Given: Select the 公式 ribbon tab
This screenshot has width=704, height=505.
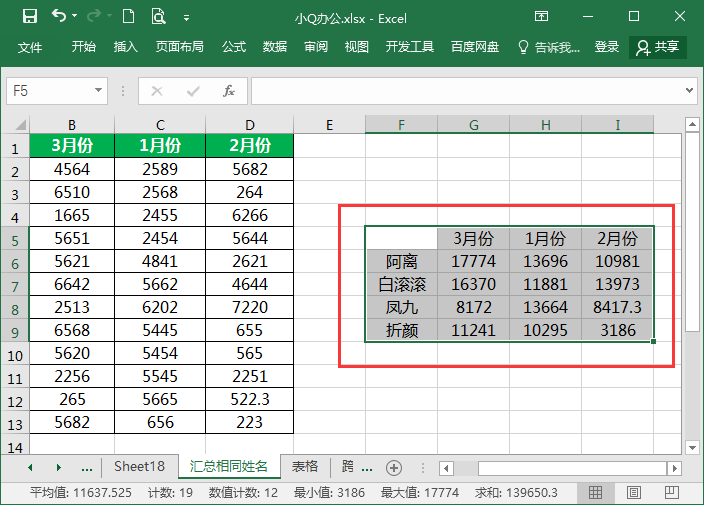Looking at the screenshot, I should click(234, 47).
